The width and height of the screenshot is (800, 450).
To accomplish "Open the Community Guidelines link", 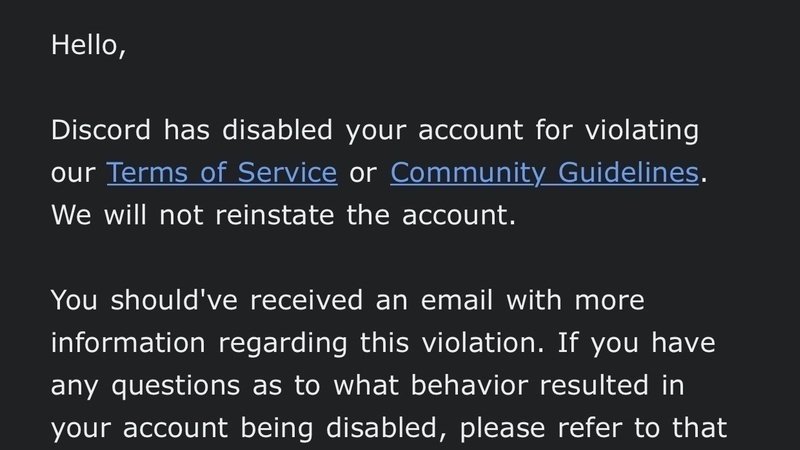I will pos(544,173).
